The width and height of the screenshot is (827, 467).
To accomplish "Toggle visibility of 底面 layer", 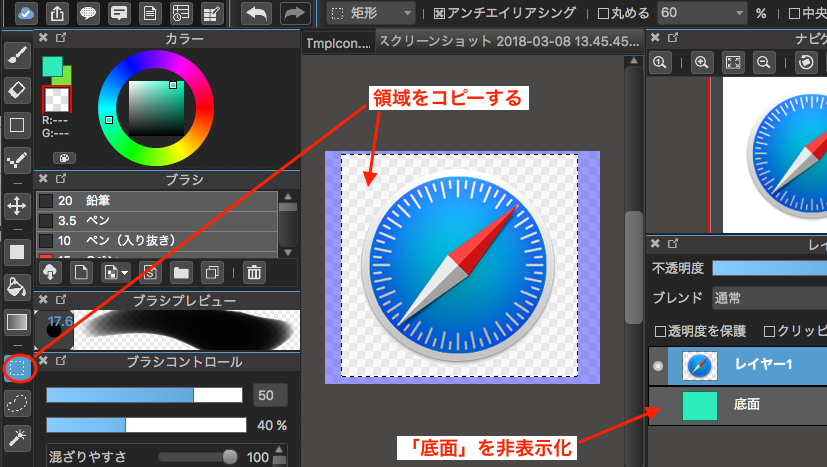I will (x=658, y=405).
